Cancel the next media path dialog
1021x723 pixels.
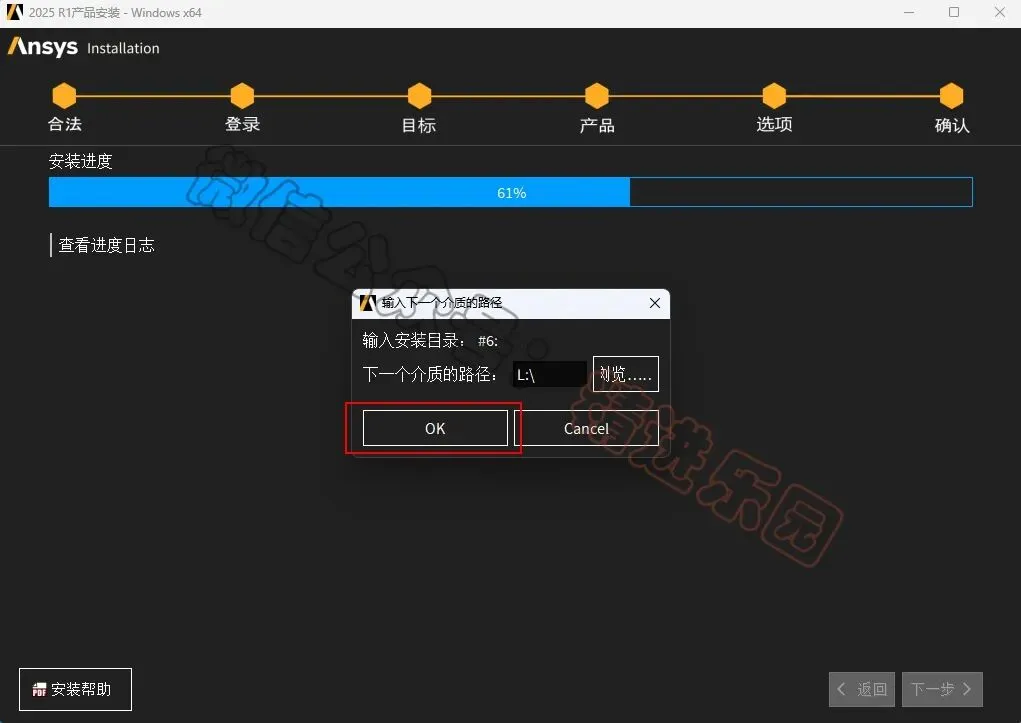pos(586,428)
